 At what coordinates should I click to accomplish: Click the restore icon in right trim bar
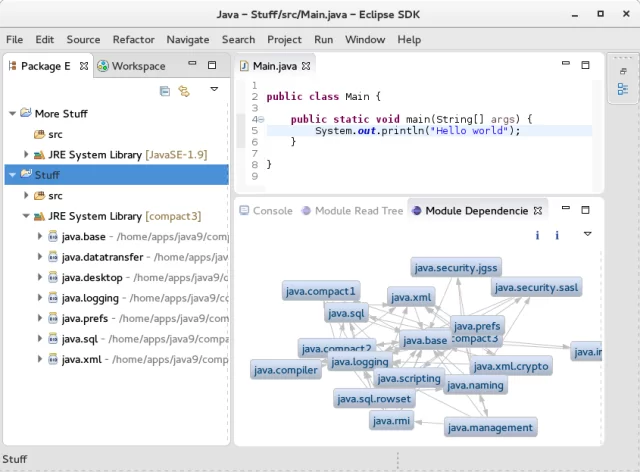(623, 71)
